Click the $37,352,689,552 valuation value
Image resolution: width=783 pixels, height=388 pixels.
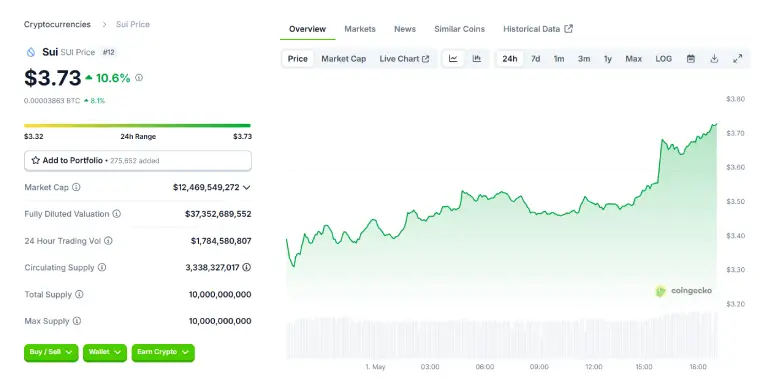pyautogui.click(x=218, y=214)
